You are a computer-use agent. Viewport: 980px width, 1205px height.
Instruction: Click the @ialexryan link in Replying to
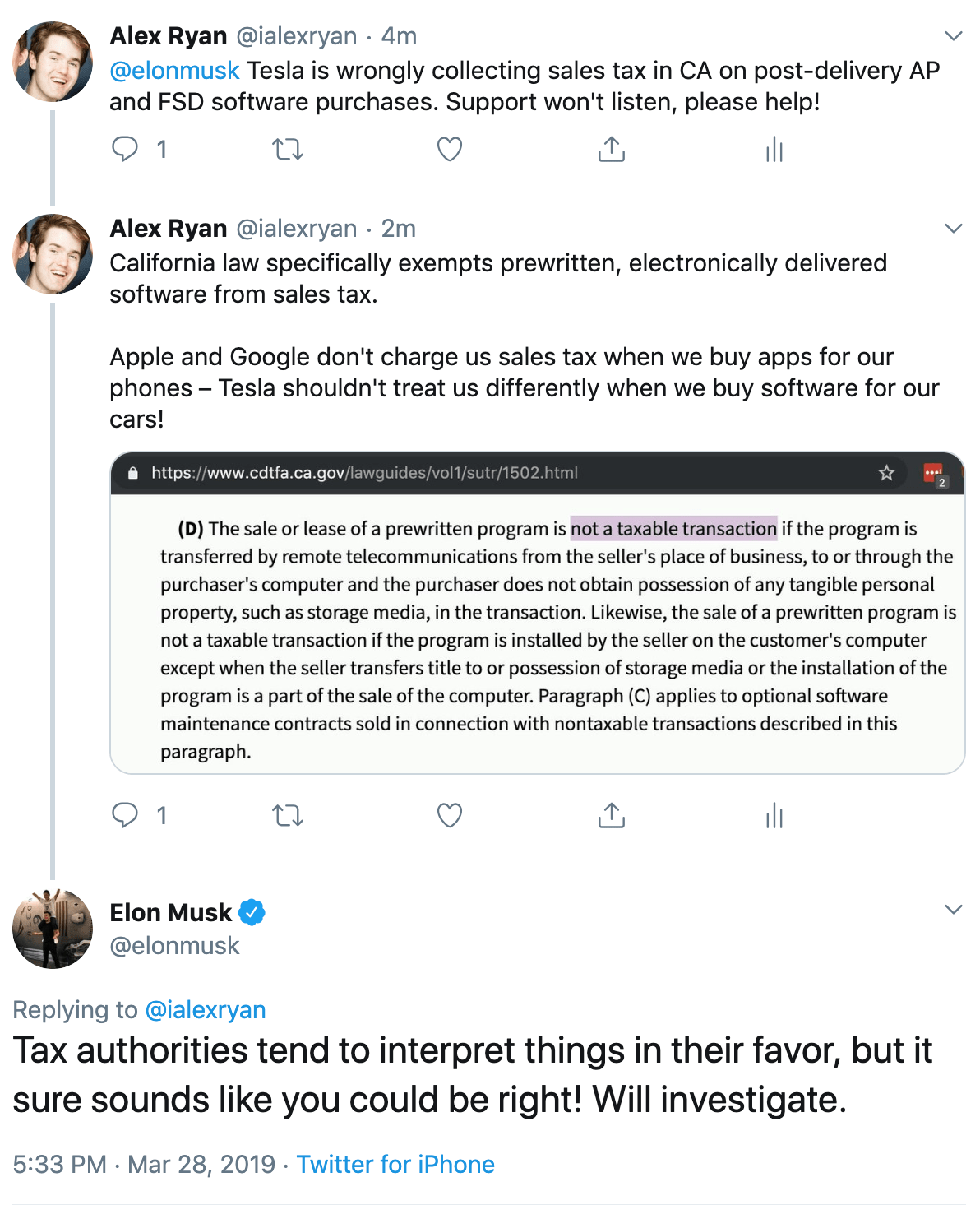point(205,1010)
